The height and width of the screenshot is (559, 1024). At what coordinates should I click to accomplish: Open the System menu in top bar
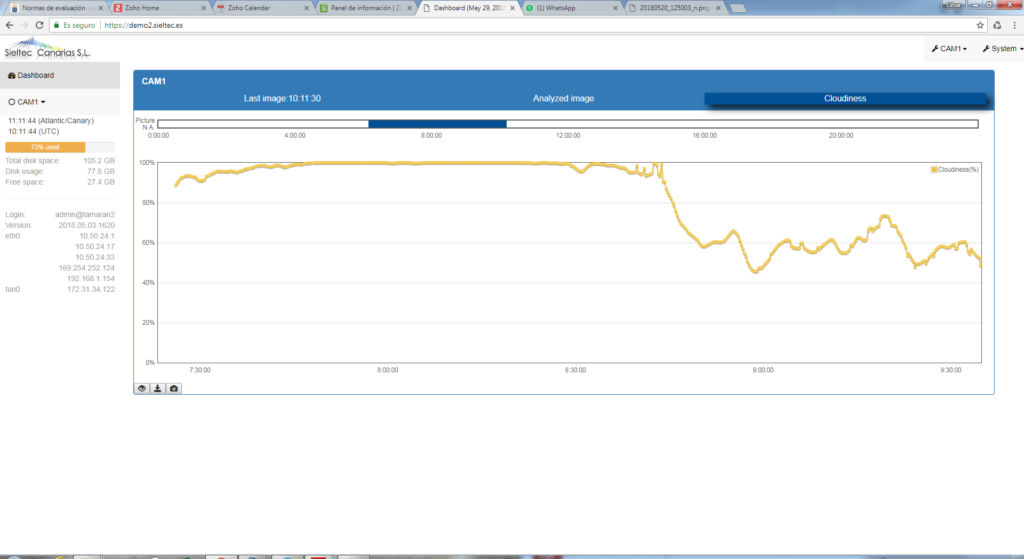(1002, 49)
